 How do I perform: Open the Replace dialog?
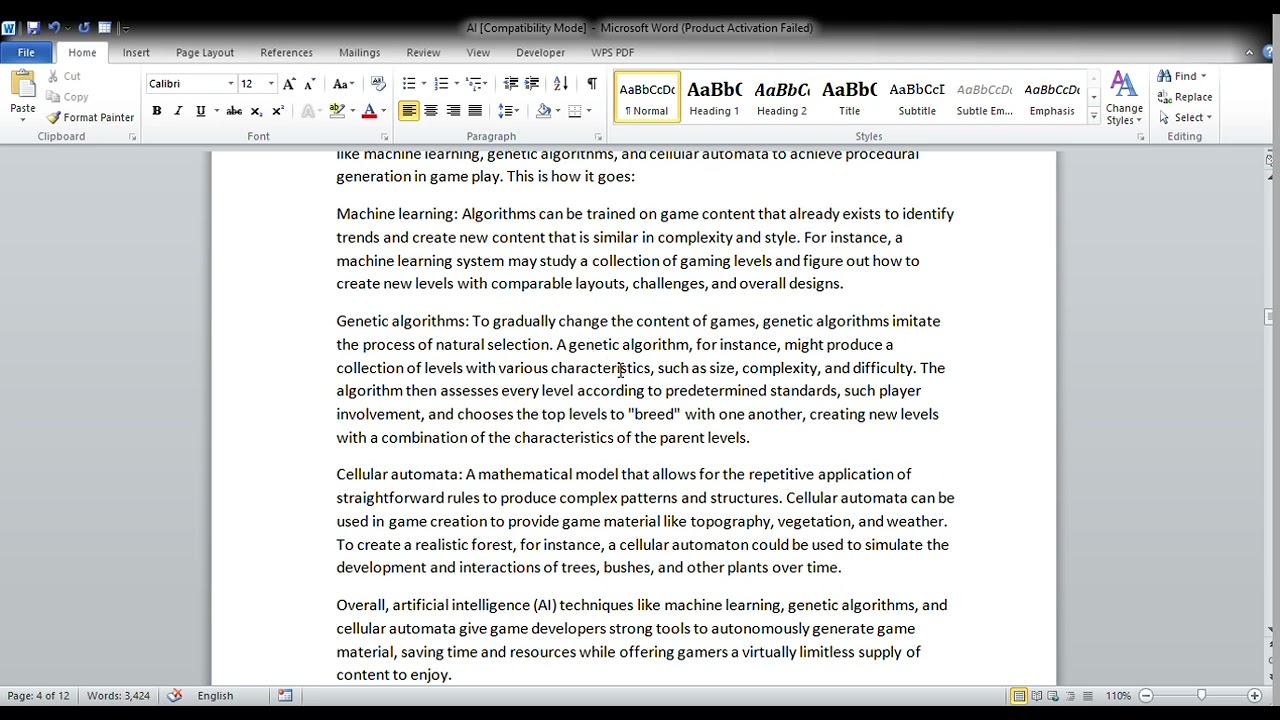(1185, 97)
